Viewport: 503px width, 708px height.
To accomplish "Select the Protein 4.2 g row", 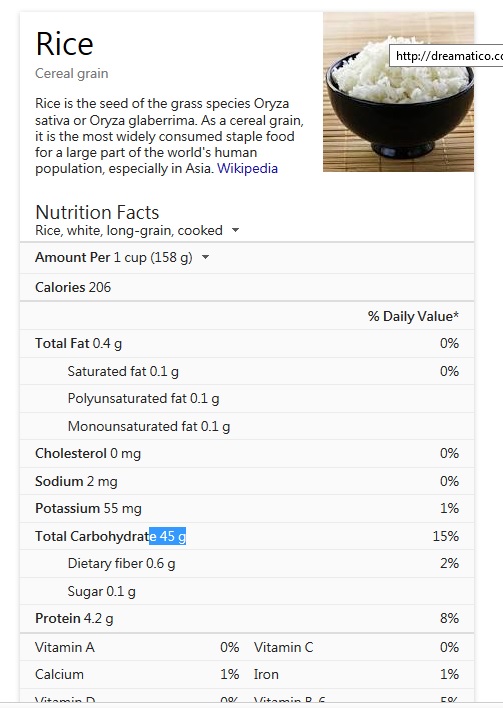I will (247, 618).
